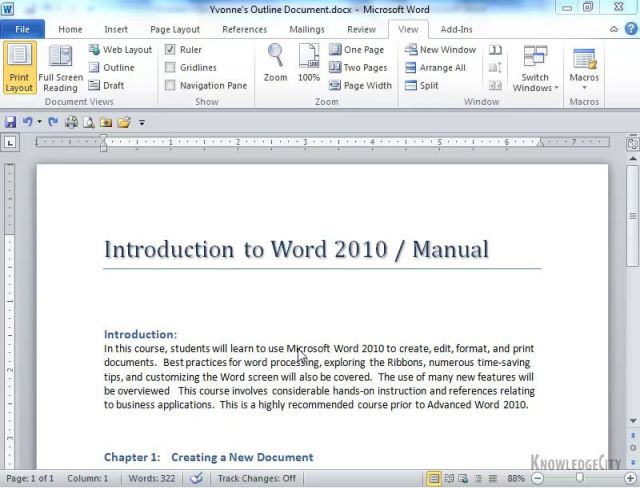
Task: Split the document window
Action: click(421, 86)
